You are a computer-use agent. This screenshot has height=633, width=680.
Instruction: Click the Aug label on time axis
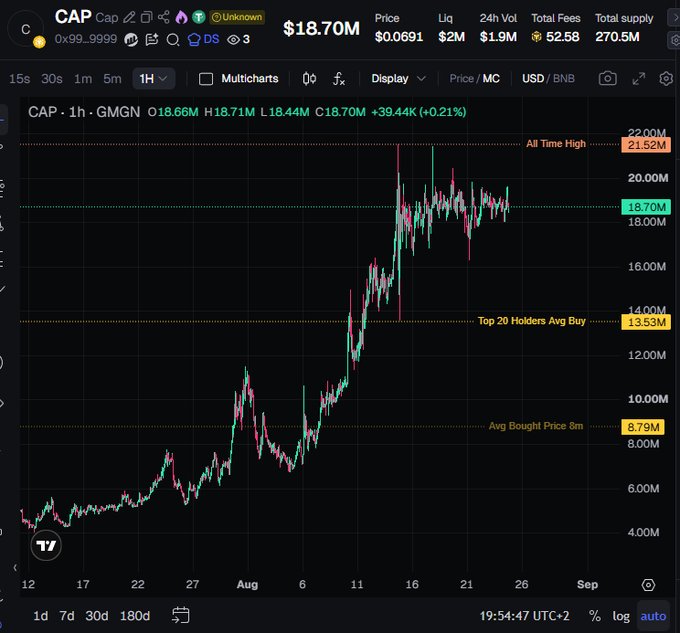click(247, 584)
